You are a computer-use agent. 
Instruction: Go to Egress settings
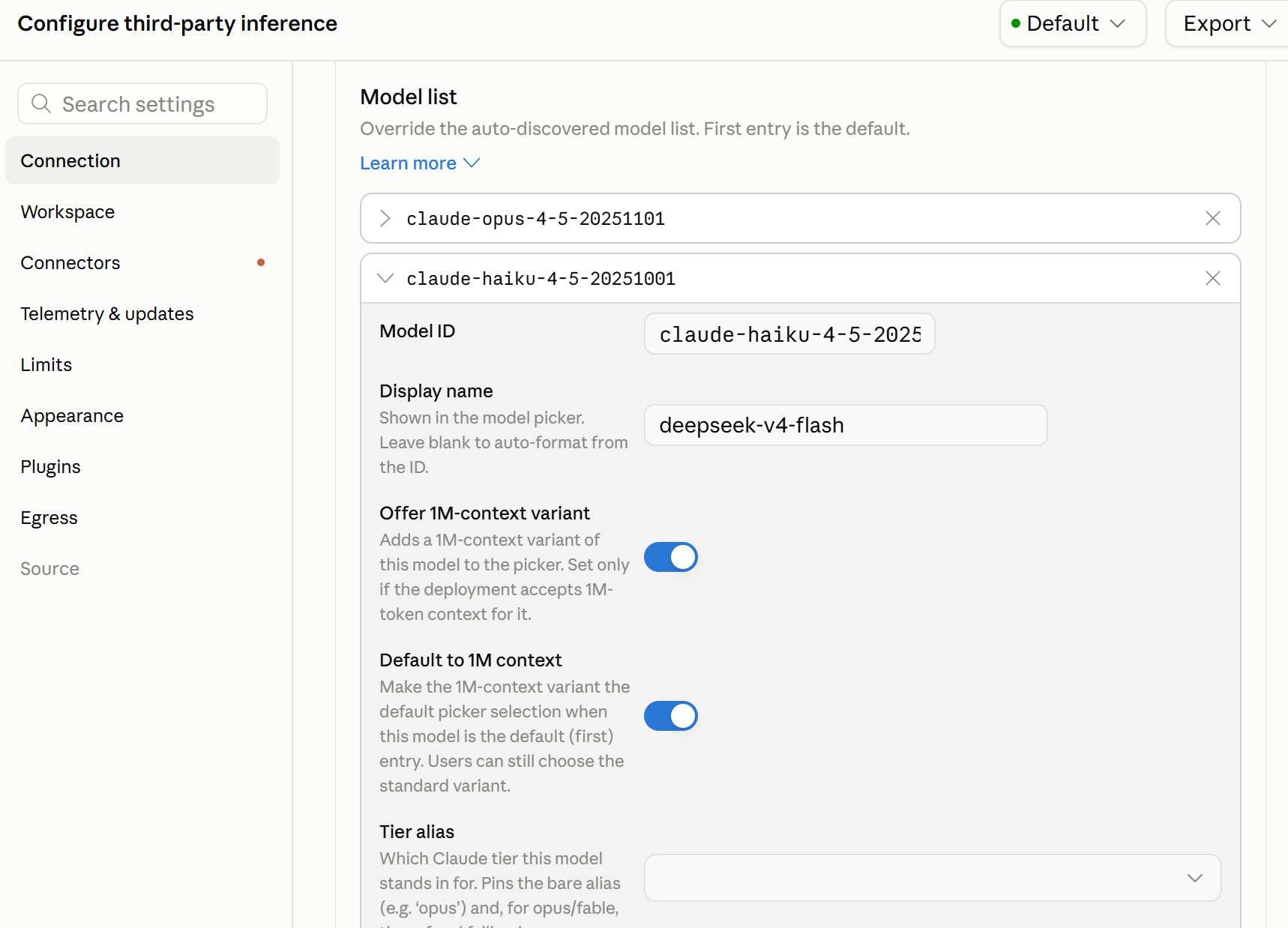tap(142, 517)
